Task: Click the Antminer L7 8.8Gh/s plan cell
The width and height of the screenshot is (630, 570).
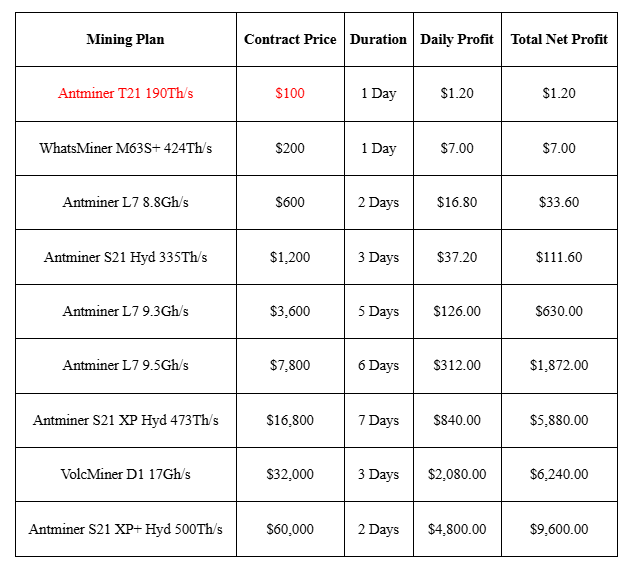Action: point(125,202)
